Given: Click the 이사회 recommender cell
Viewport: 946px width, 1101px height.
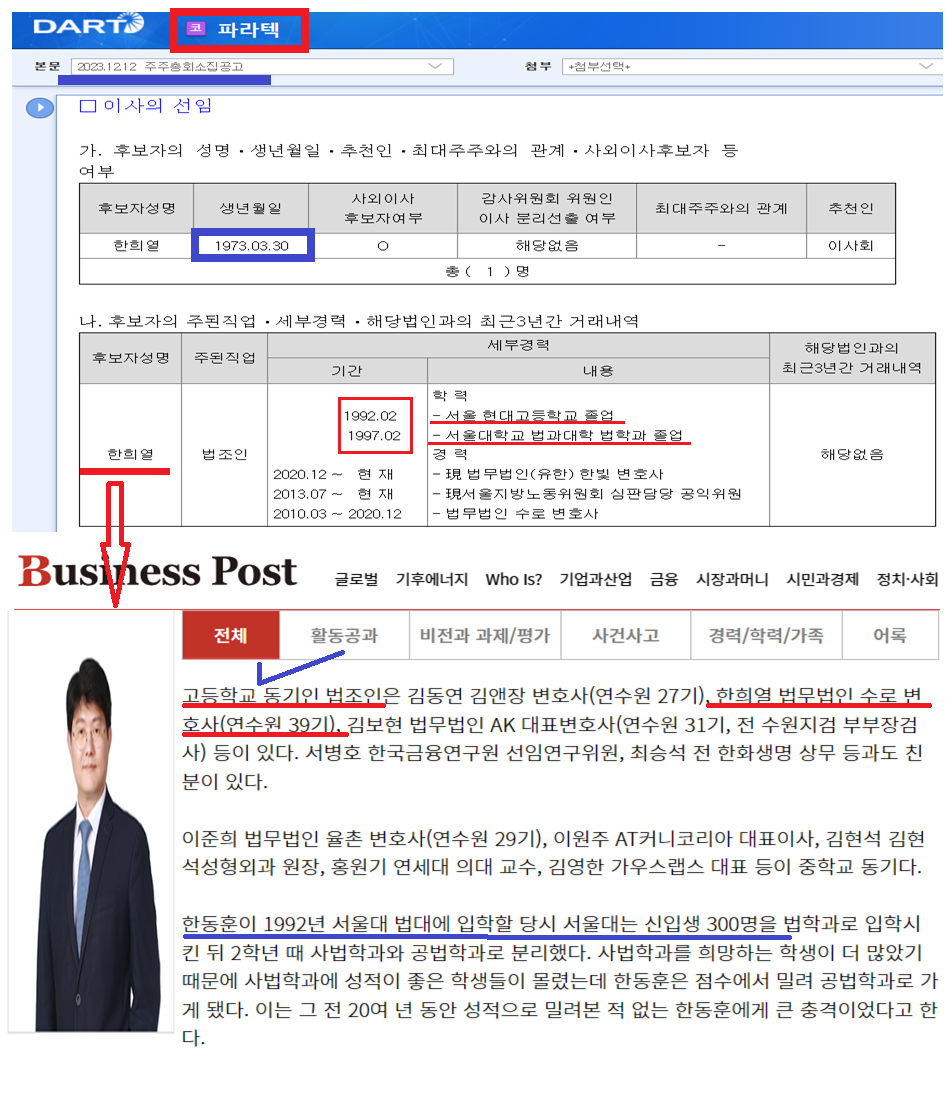Looking at the screenshot, I should pos(850,246).
